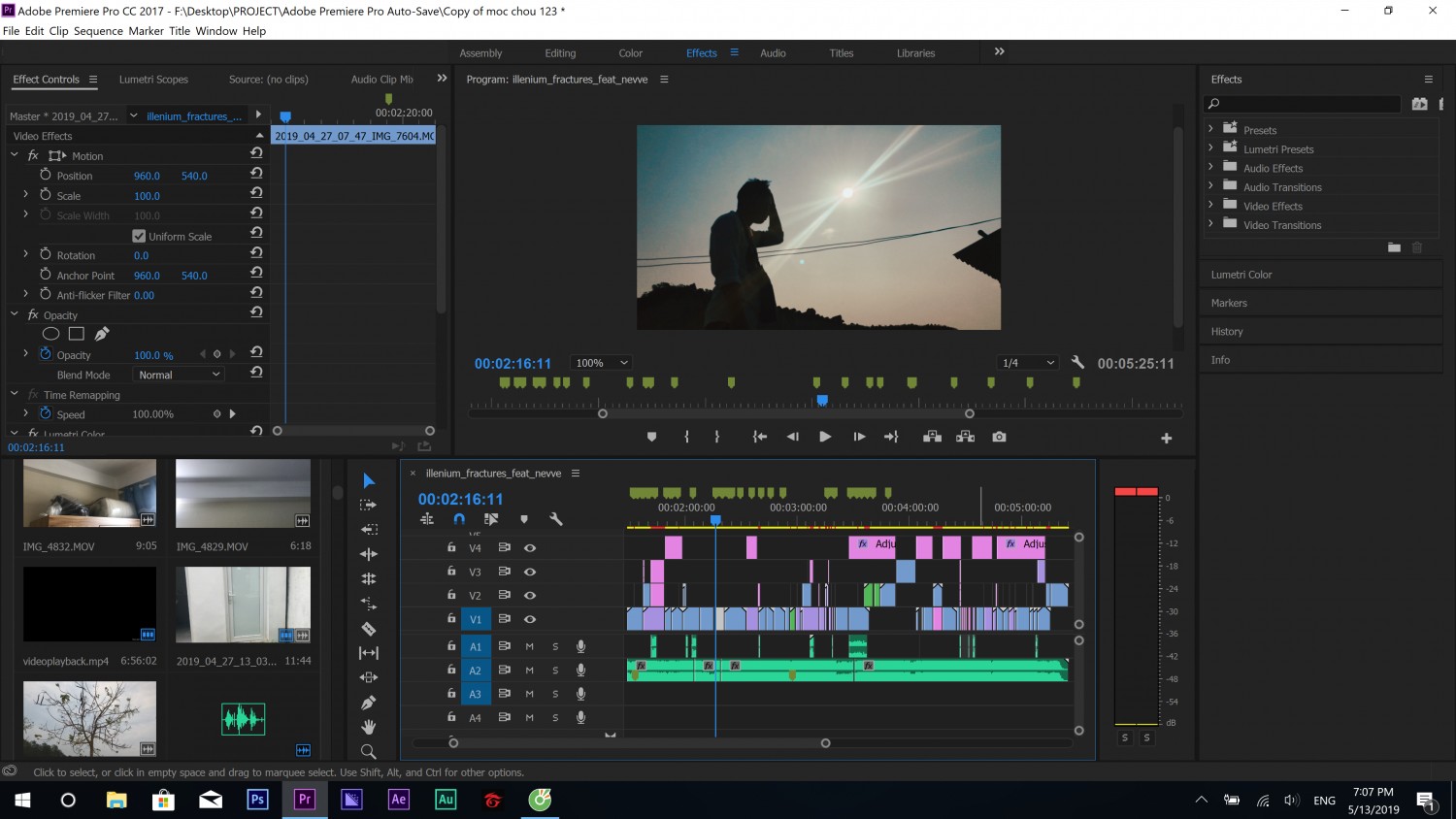Switch to the Color workspace tab

coord(630,53)
